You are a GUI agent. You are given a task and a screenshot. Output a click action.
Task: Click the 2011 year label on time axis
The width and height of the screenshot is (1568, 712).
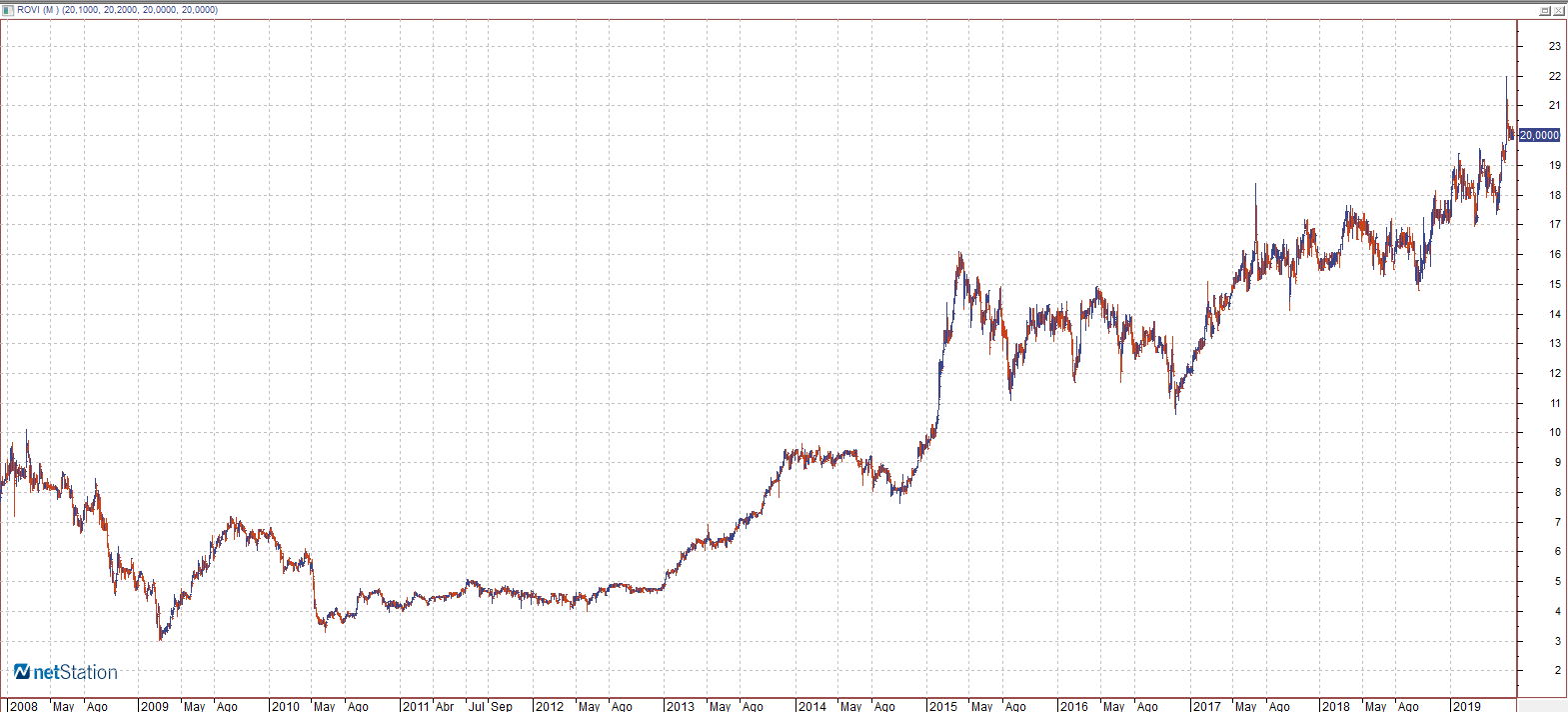pos(417,706)
